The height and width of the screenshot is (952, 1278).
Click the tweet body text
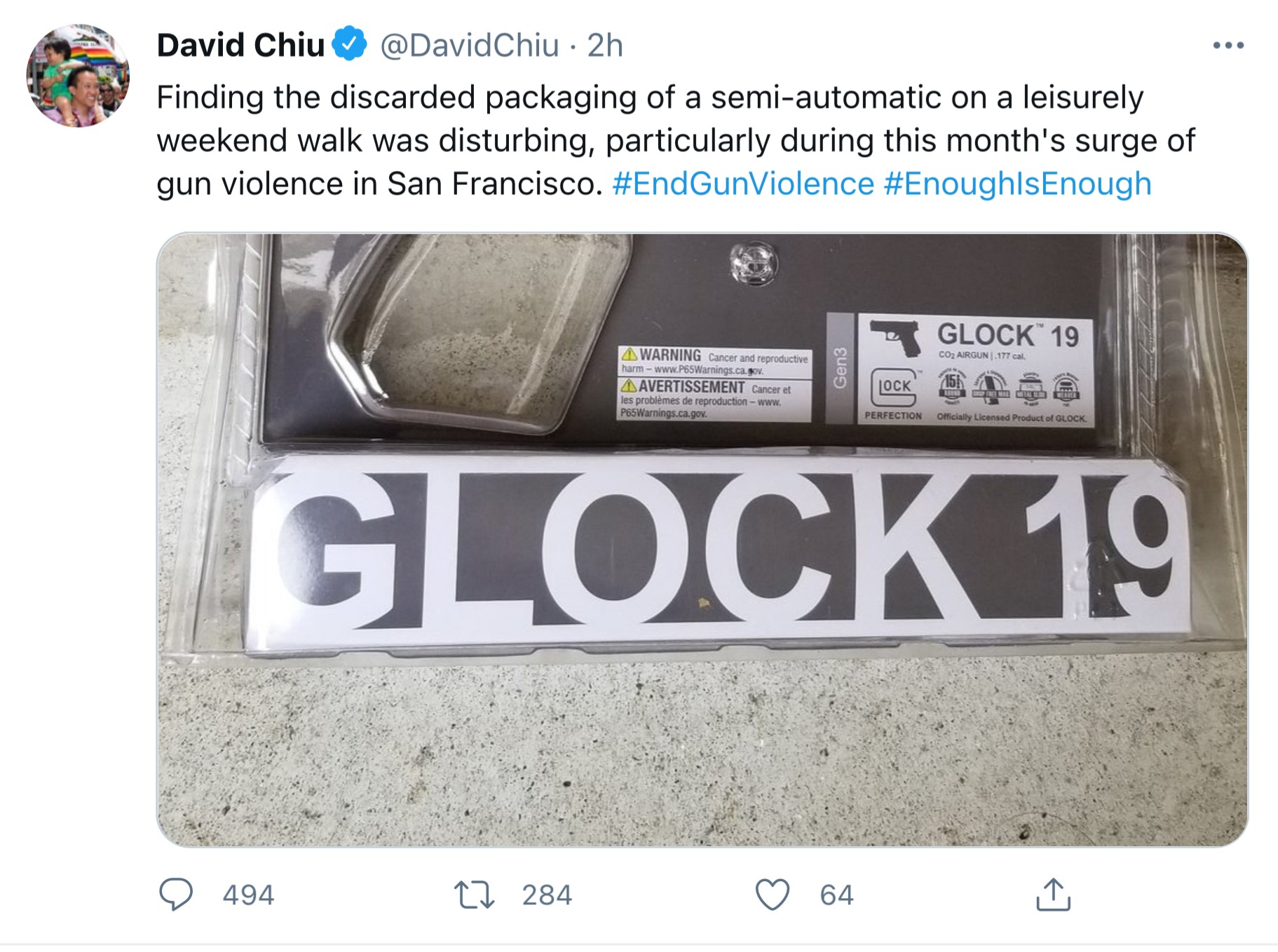tap(676, 140)
